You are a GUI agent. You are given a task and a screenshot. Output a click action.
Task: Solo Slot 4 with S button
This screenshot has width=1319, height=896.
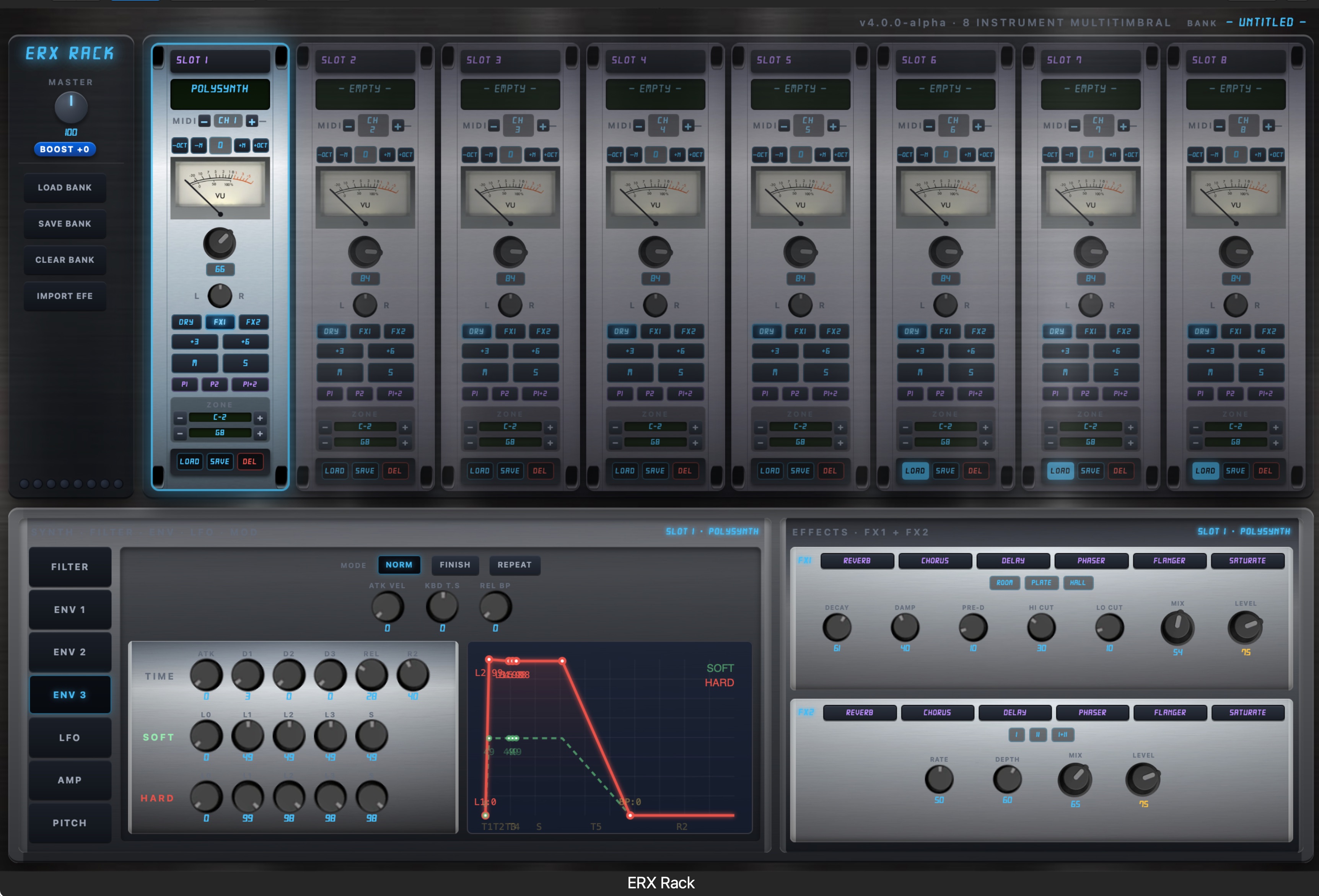(681, 372)
